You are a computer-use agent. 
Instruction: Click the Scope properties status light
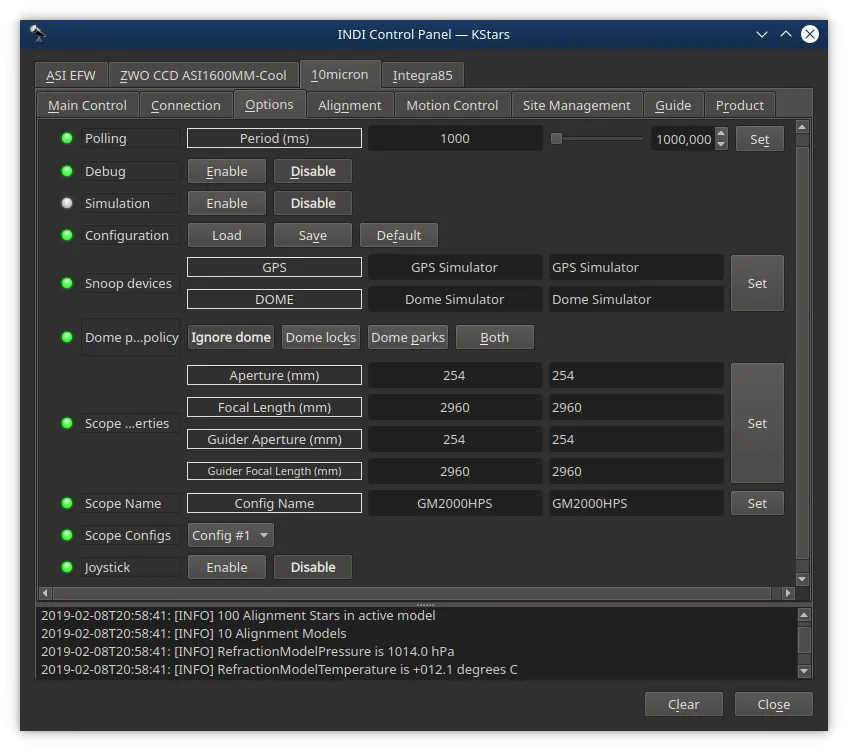point(67,423)
